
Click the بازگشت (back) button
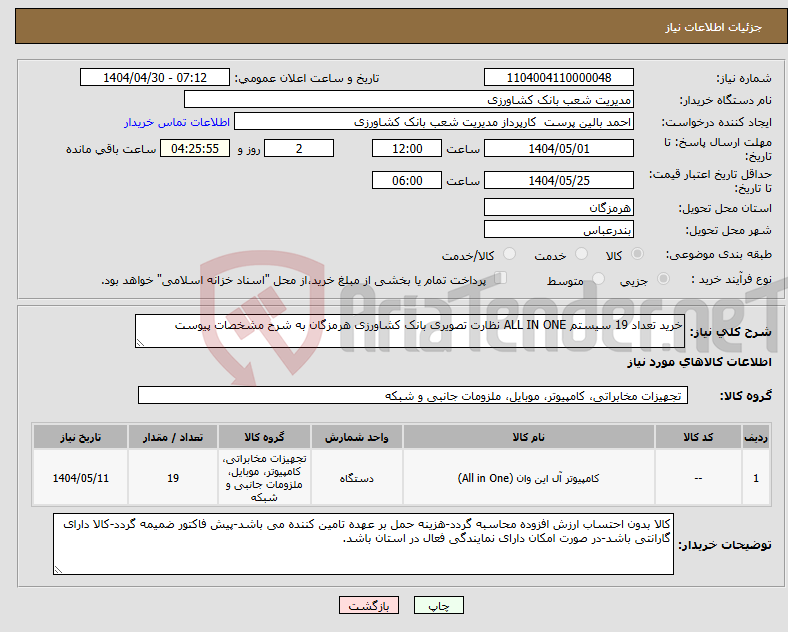[x=369, y=605]
